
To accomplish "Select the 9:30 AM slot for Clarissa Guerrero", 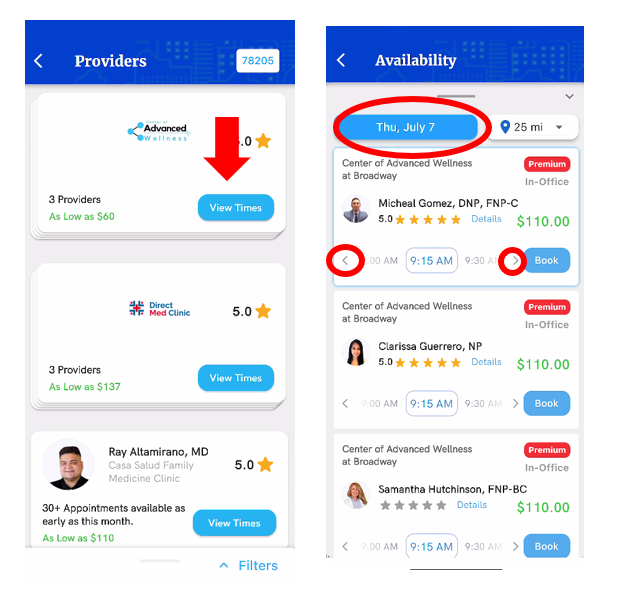I will pyautogui.click(x=483, y=403).
